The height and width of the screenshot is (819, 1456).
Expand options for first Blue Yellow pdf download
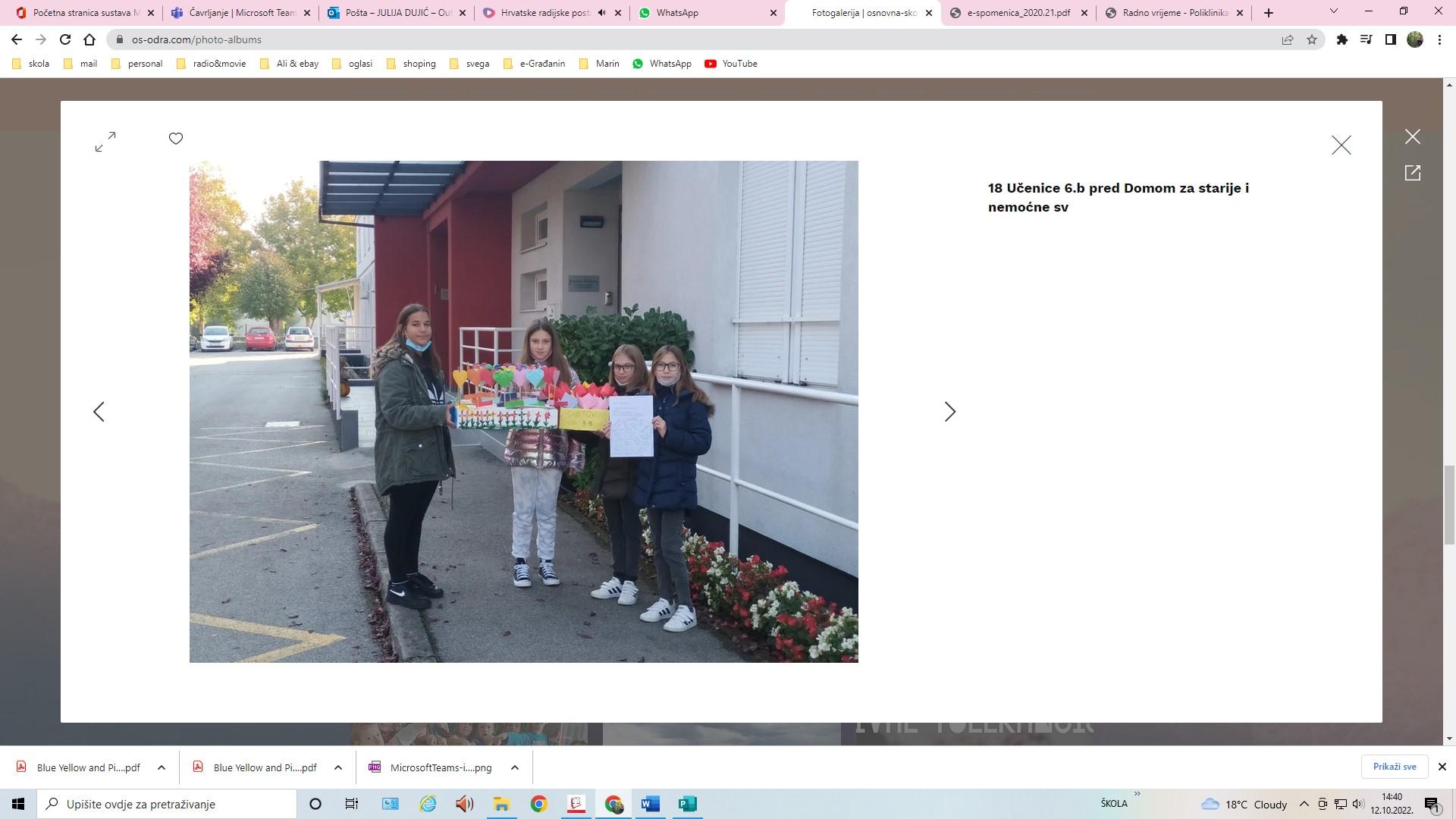[x=162, y=767]
